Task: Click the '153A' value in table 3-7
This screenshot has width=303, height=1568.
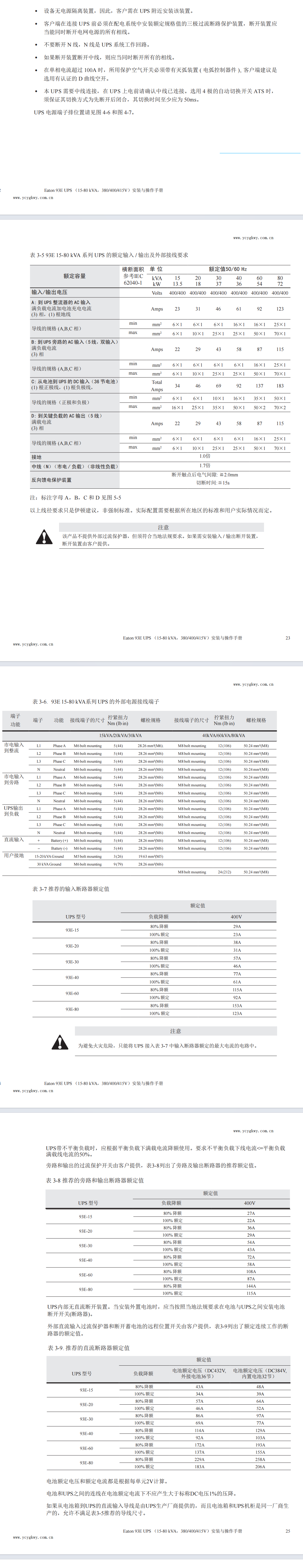Action: coord(237,1005)
